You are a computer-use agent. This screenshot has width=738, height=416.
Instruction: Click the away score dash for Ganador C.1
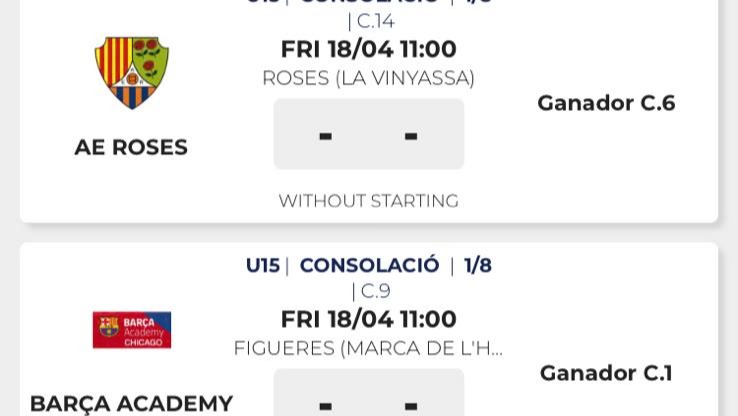click(x=411, y=405)
